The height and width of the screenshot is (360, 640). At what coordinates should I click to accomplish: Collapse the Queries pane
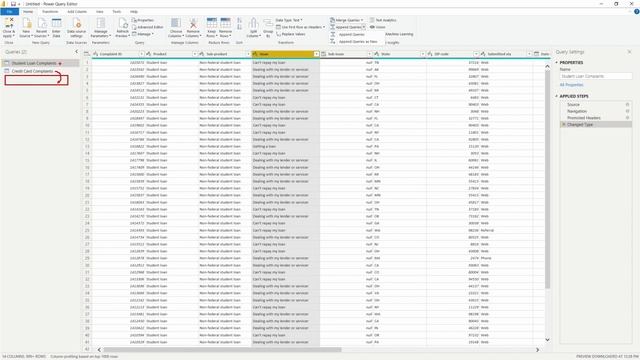(76, 52)
